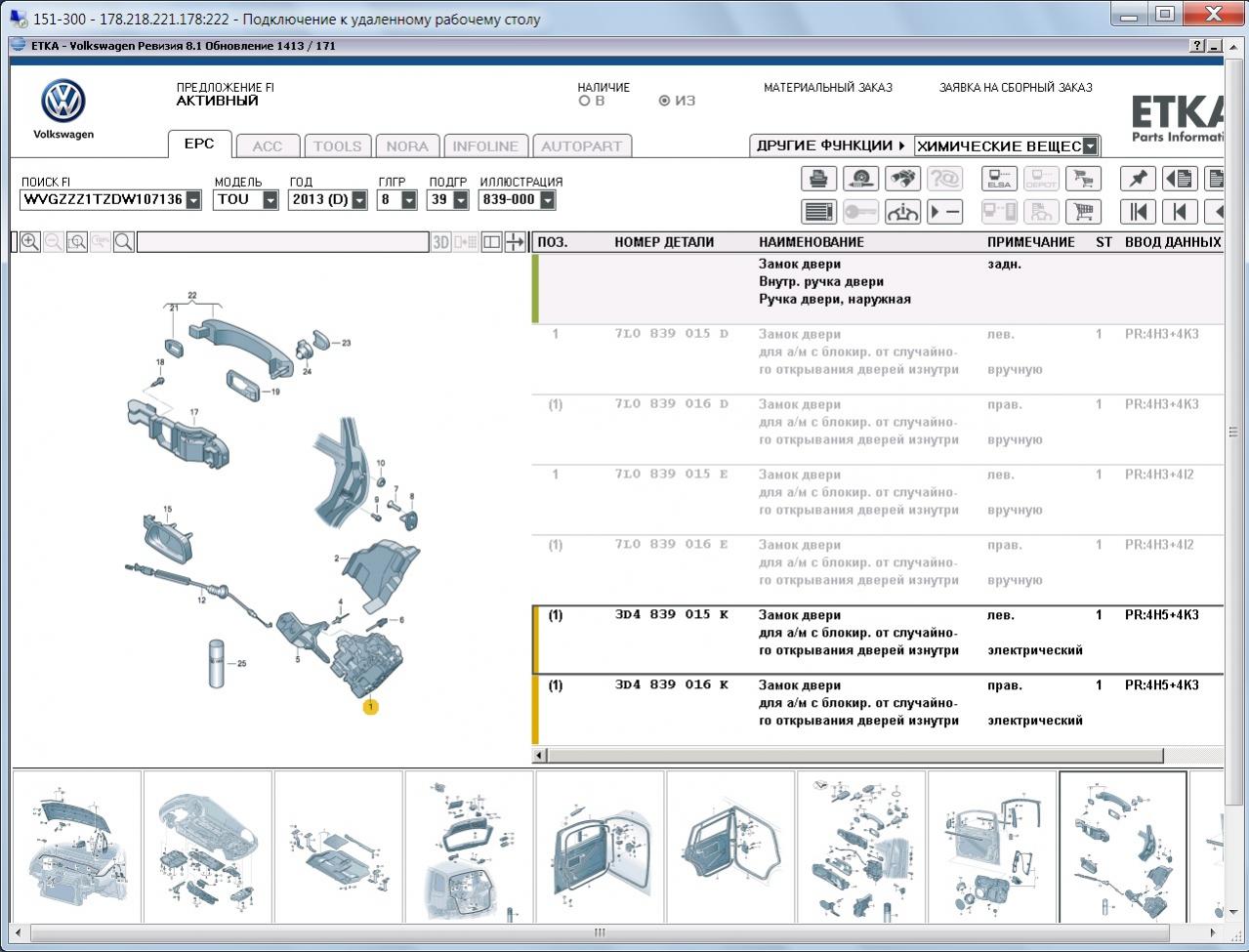Image resolution: width=1249 pixels, height=952 pixels.
Task: Switch to the ACC tab
Action: tap(268, 146)
